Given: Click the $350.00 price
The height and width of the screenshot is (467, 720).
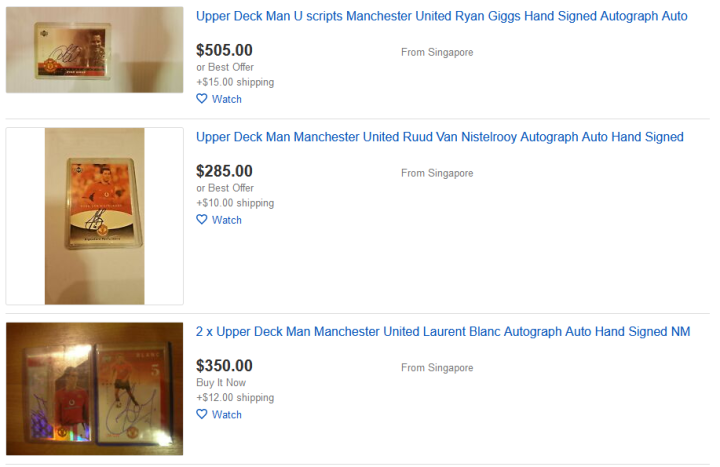Looking at the screenshot, I should pyautogui.click(x=224, y=366).
